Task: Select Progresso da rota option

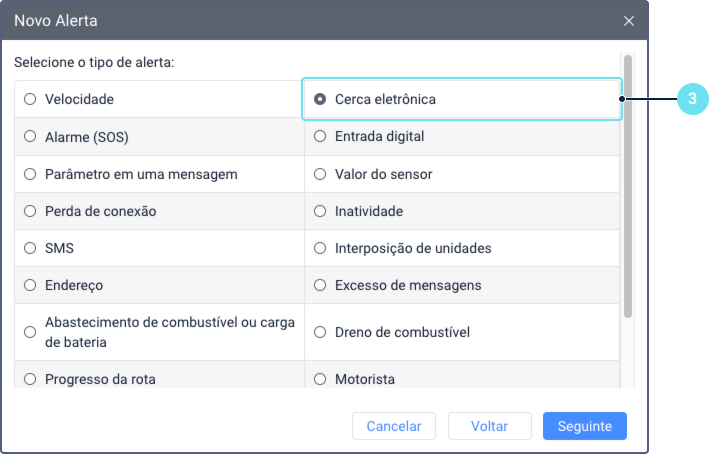Action: [x=30, y=379]
